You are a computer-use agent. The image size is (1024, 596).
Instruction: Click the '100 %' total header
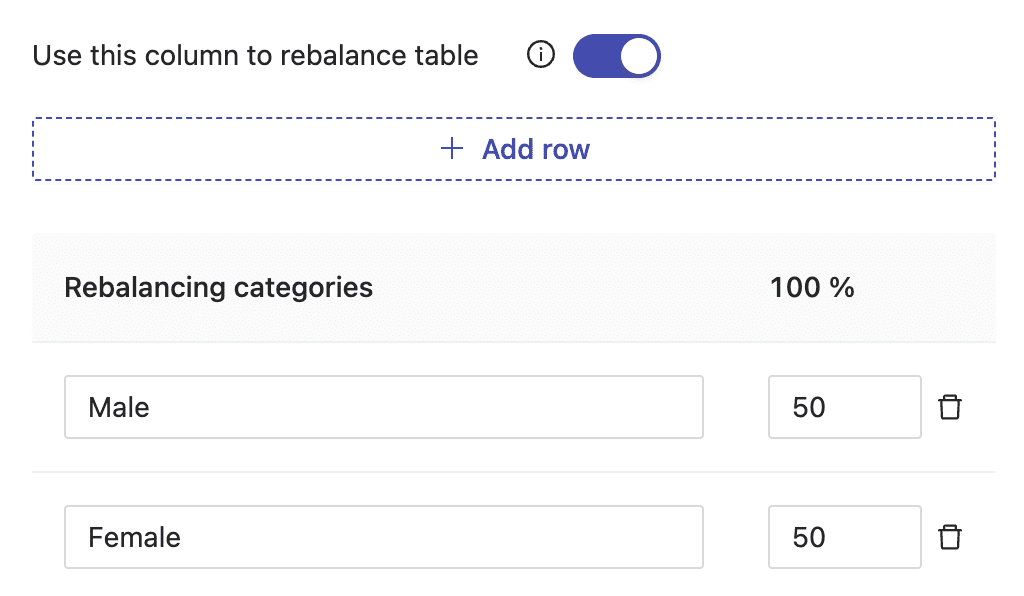[x=812, y=288]
